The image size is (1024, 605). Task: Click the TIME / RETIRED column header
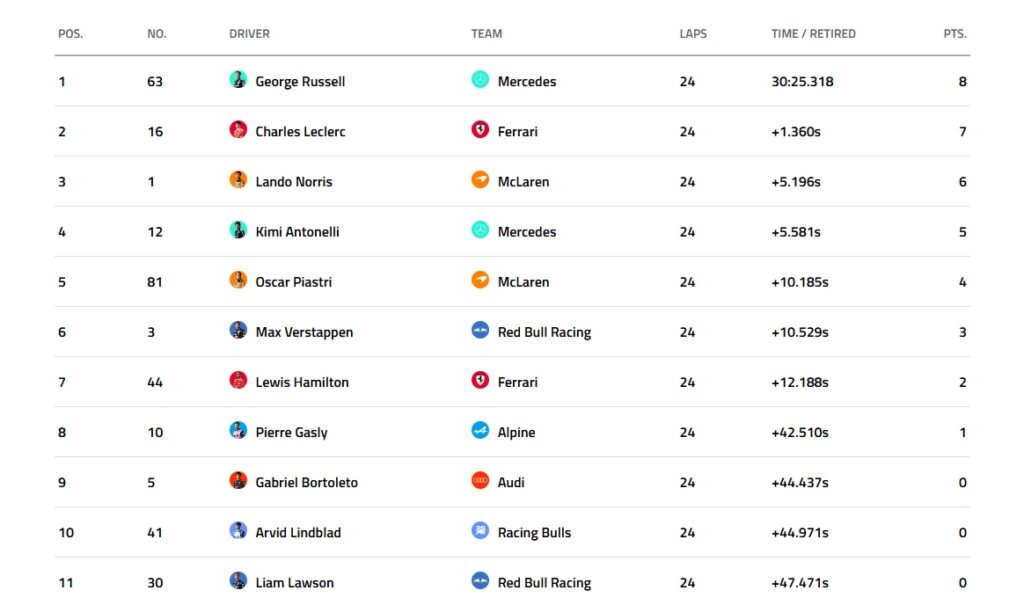[x=813, y=34]
